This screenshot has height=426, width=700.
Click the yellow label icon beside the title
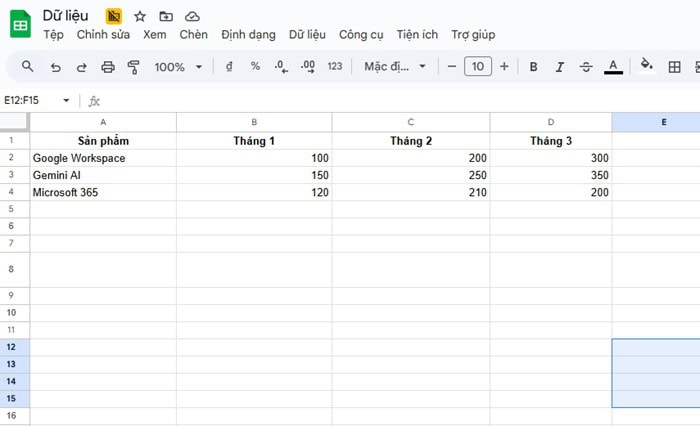point(114,17)
